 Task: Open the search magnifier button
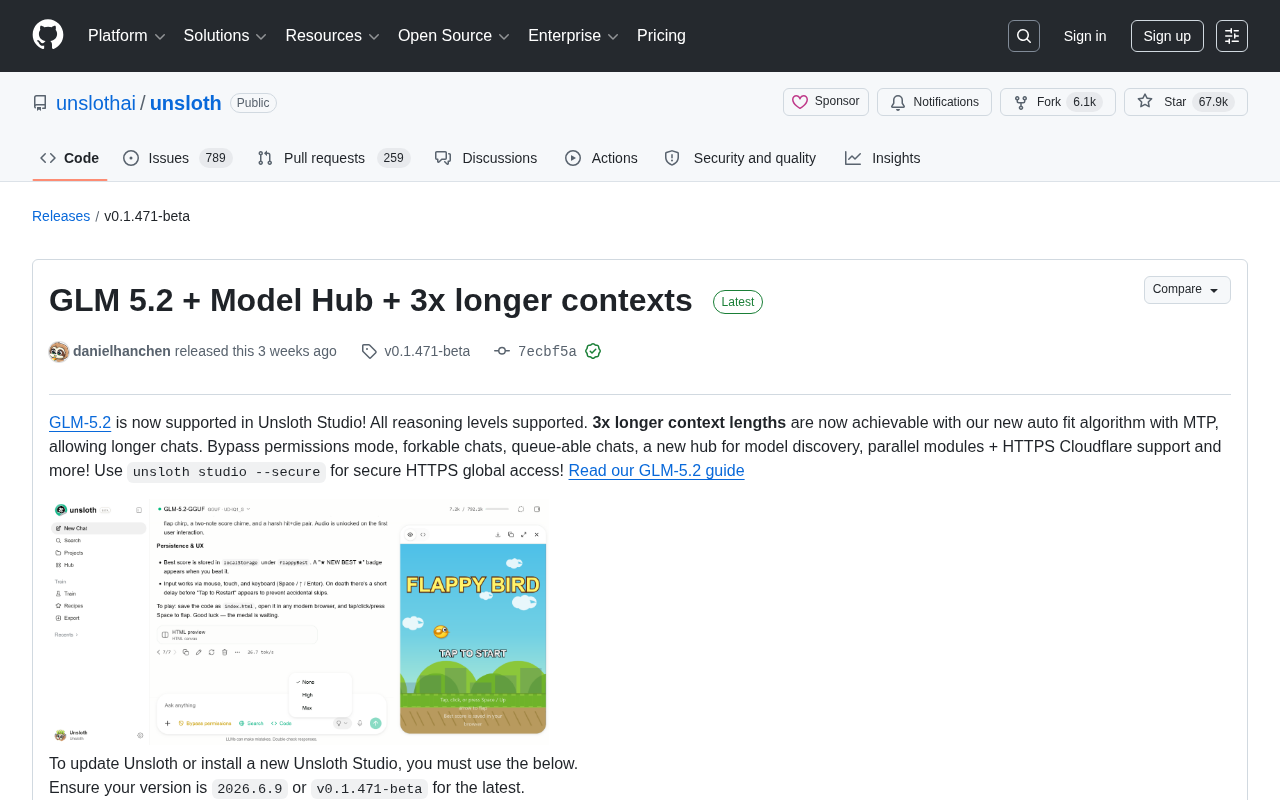[x=1024, y=36]
